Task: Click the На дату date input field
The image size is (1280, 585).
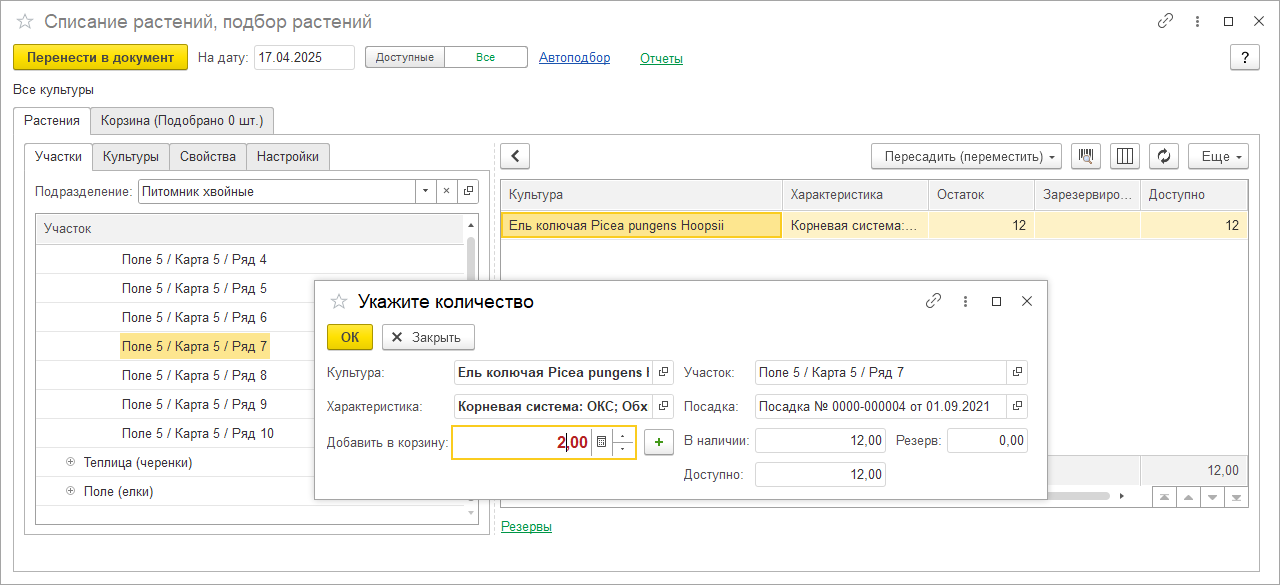Action: [x=304, y=58]
